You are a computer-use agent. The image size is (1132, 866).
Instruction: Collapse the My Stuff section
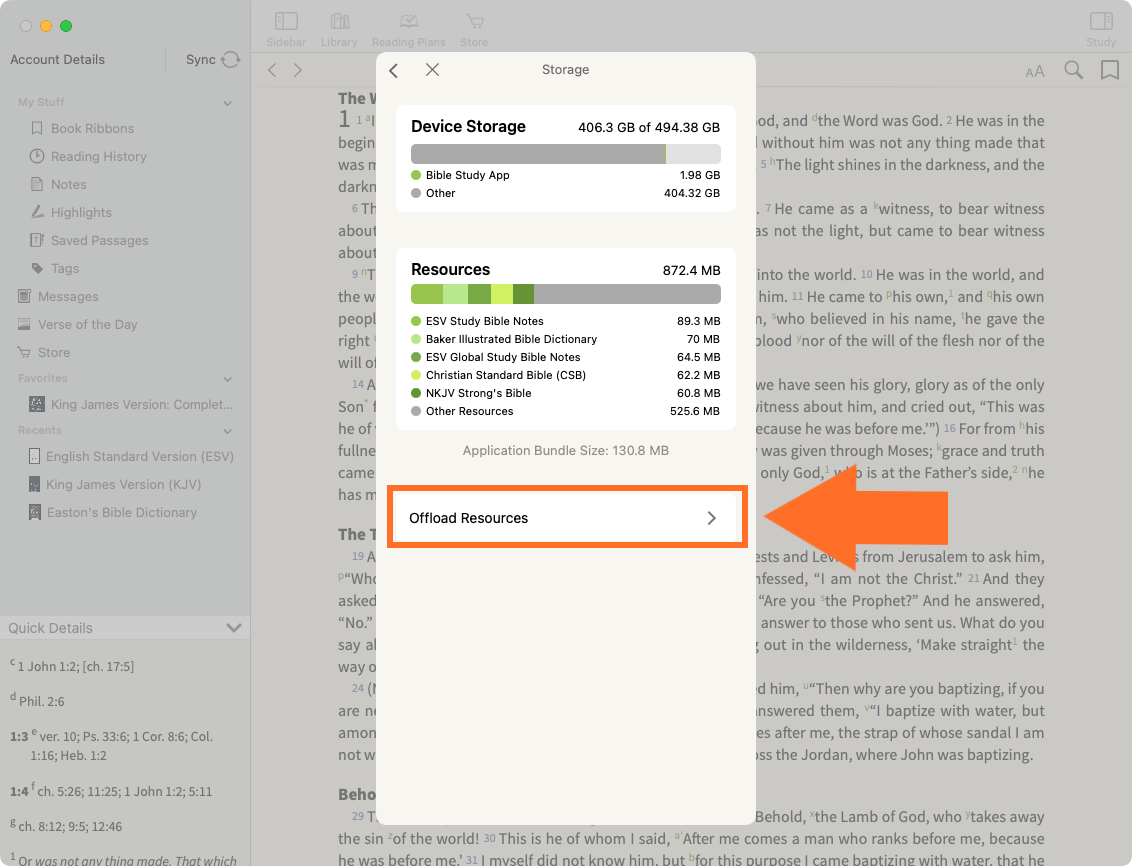click(228, 103)
